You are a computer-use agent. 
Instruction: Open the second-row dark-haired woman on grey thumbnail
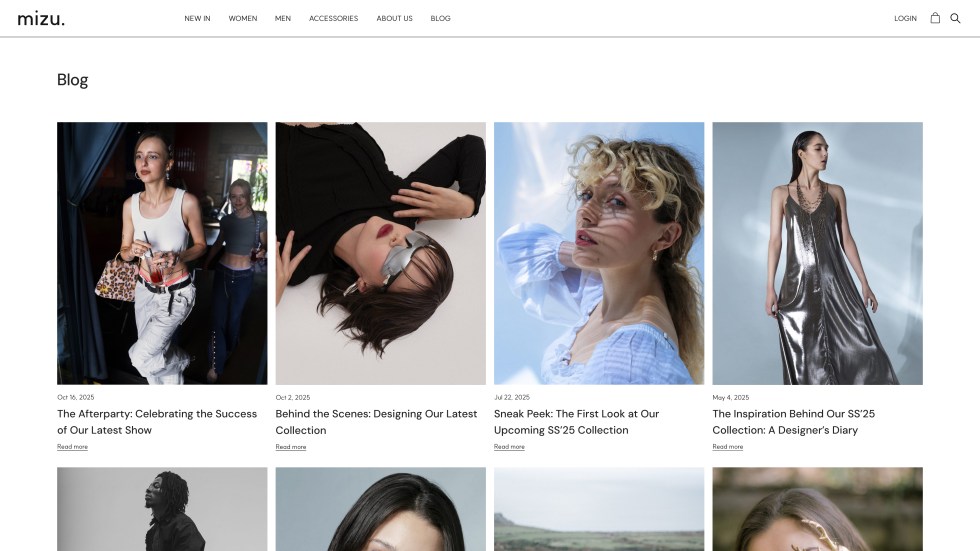(x=381, y=509)
